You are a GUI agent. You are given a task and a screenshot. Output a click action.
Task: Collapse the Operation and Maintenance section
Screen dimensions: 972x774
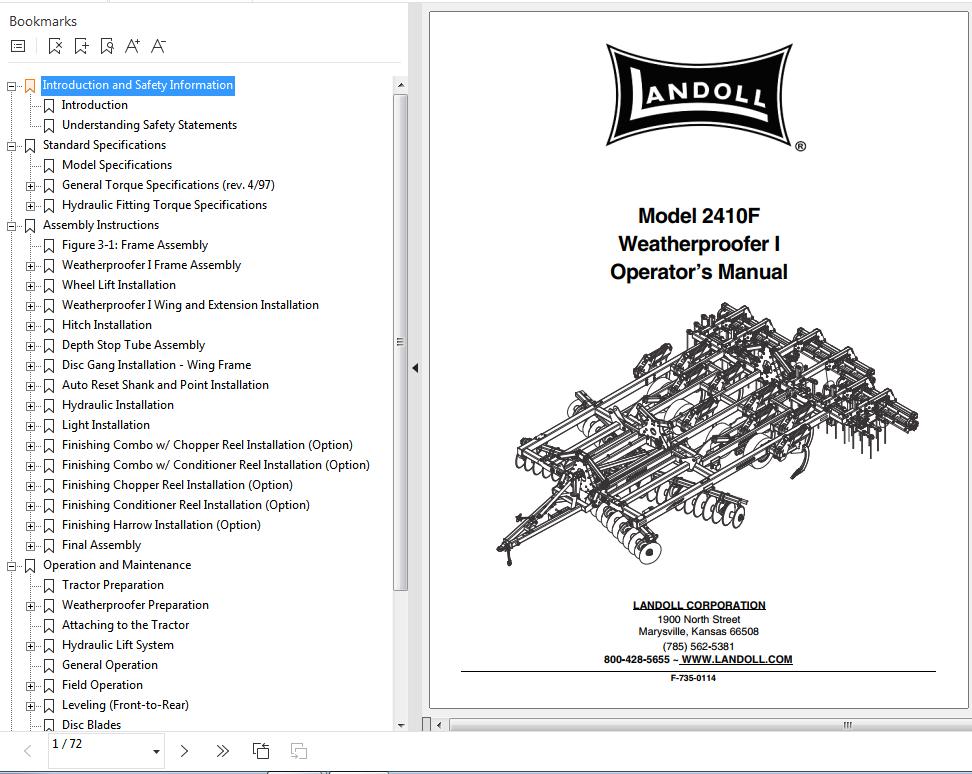click(11, 566)
